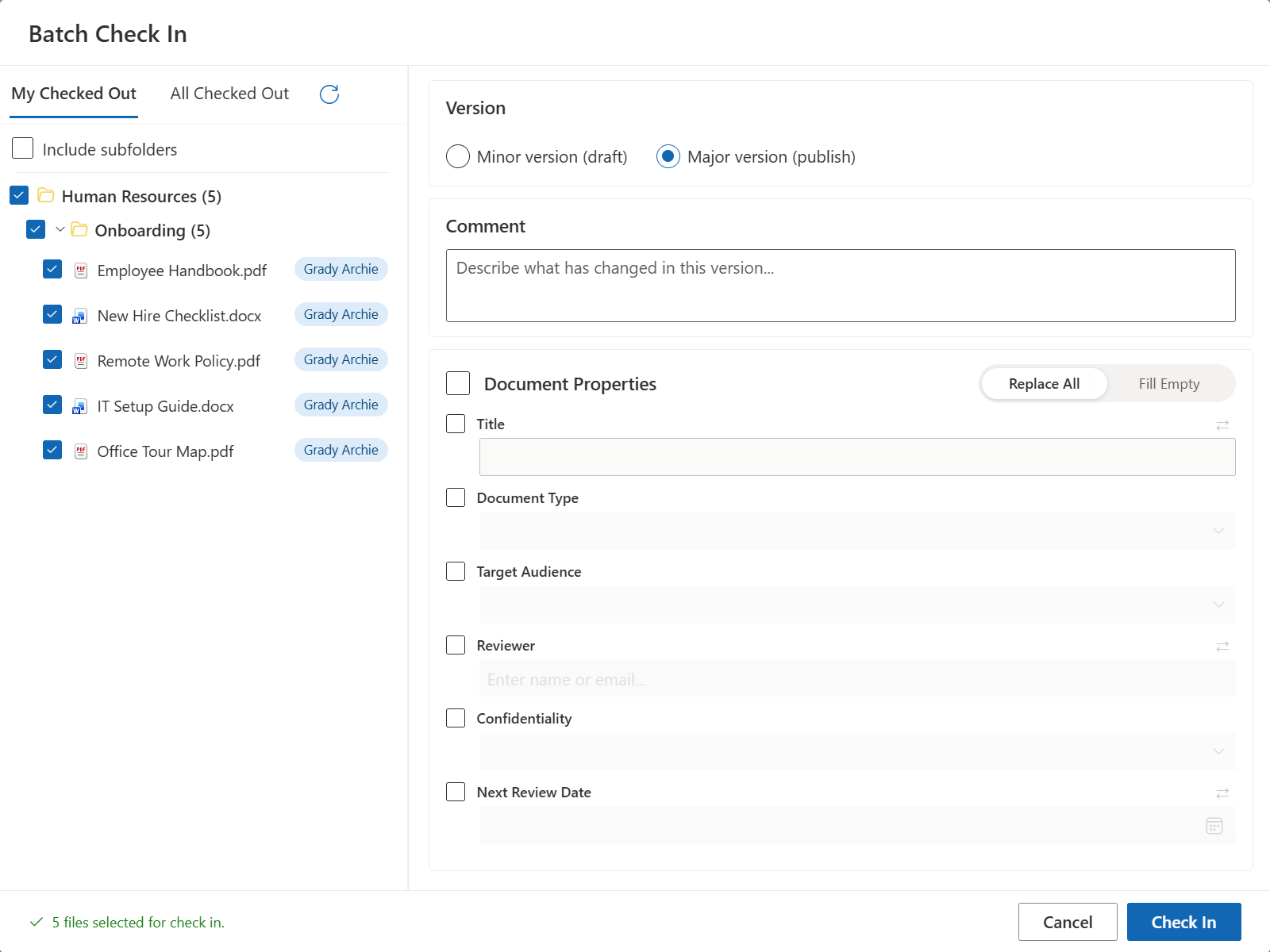This screenshot has width=1270, height=952.
Task: Select the Remote Work Policy.pdf file name
Action: coord(179,361)
